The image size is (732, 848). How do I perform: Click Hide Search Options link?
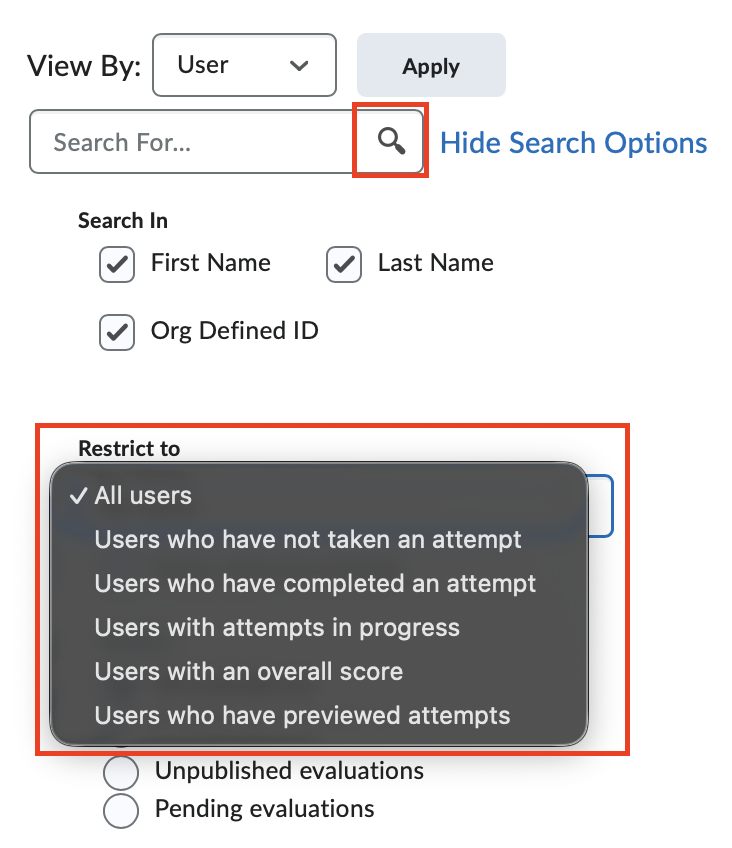tap(572, 142)
